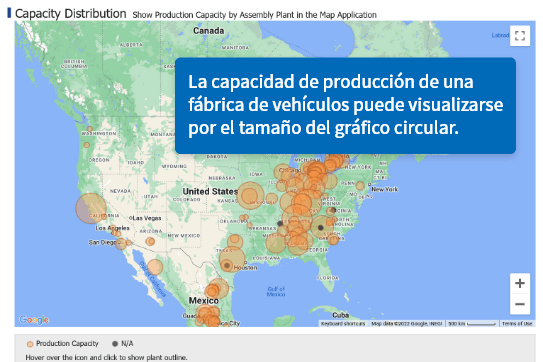Click the small plant circle in Washington state
This screenshot has height=362, width=543.
pos(90,129)
